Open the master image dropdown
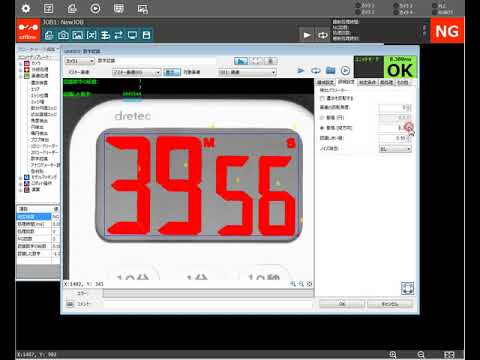 click(136, 72)
